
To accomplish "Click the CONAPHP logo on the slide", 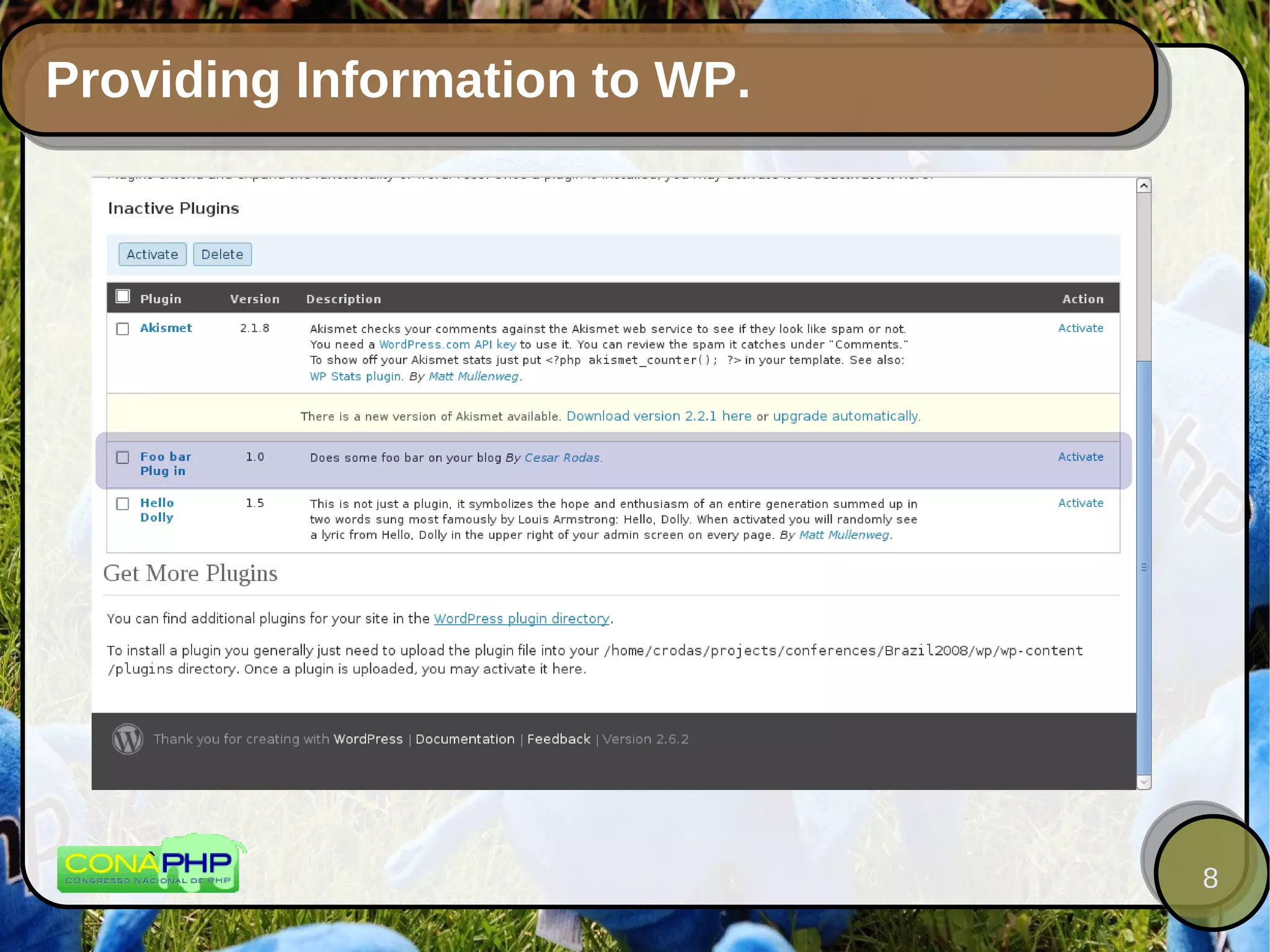I will click(151, 864).
